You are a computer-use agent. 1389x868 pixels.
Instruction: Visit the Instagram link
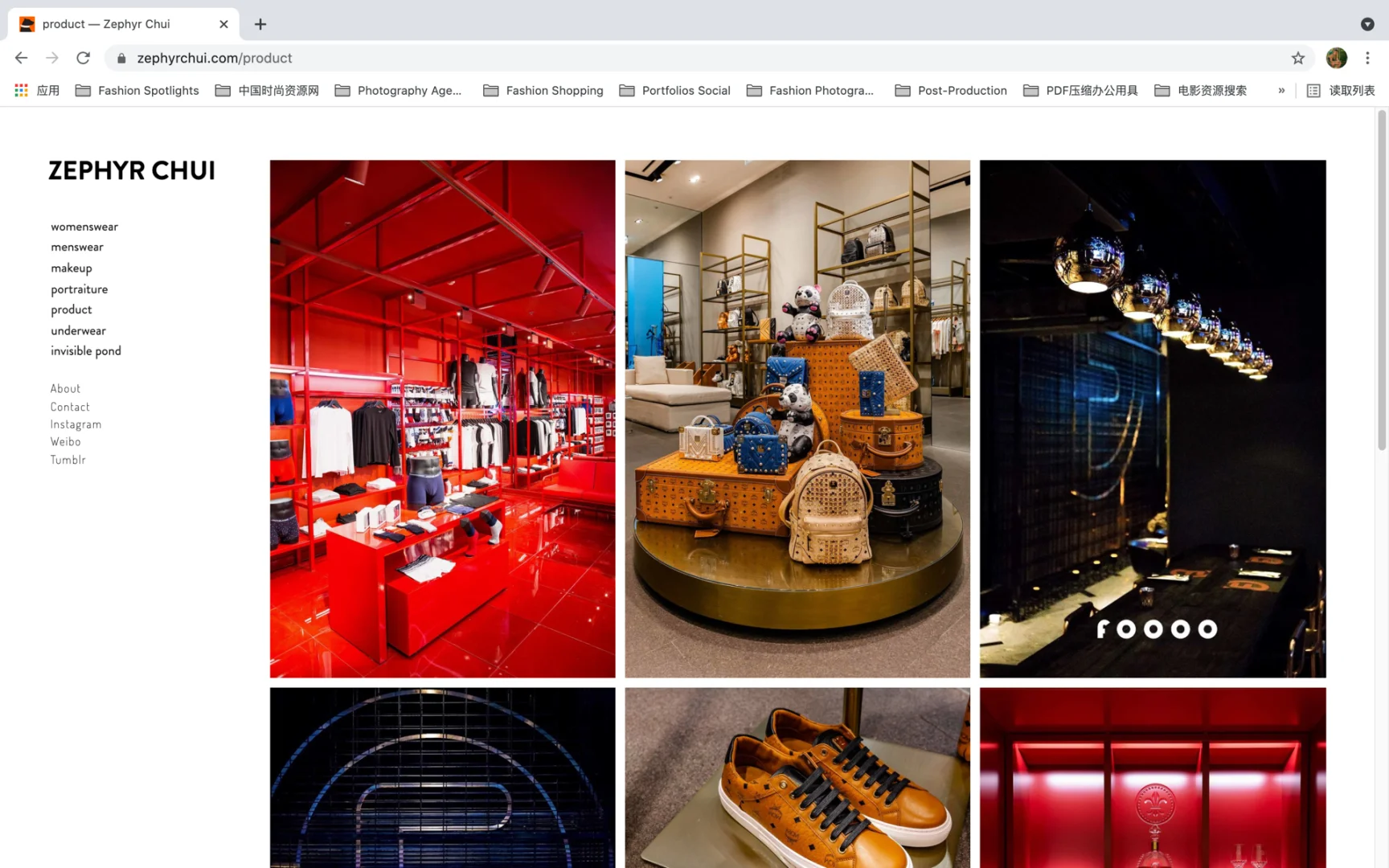(x=76, y=424)
